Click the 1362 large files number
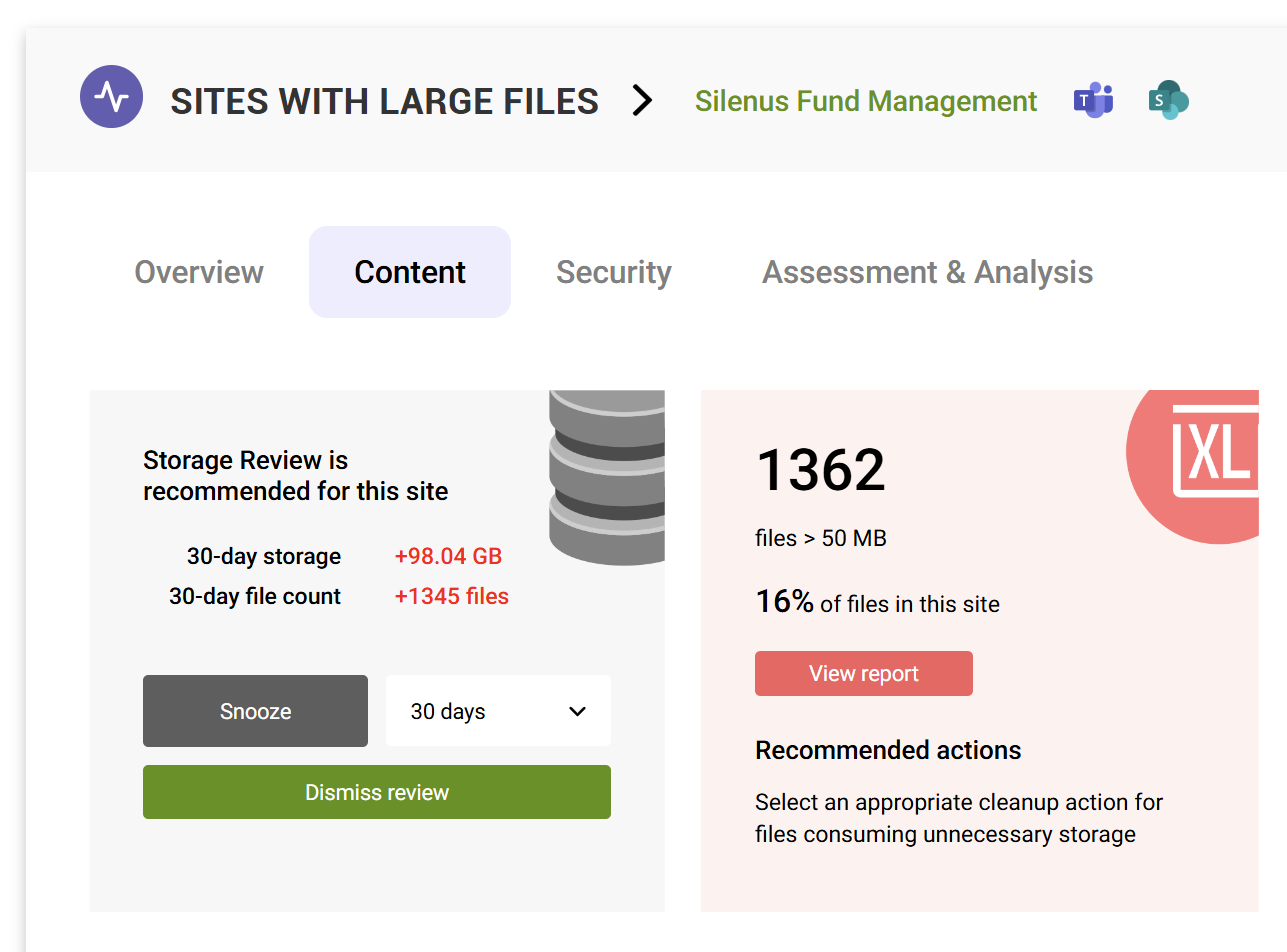The width and height of the screenshot is (1287, 952). pos(821,470)
